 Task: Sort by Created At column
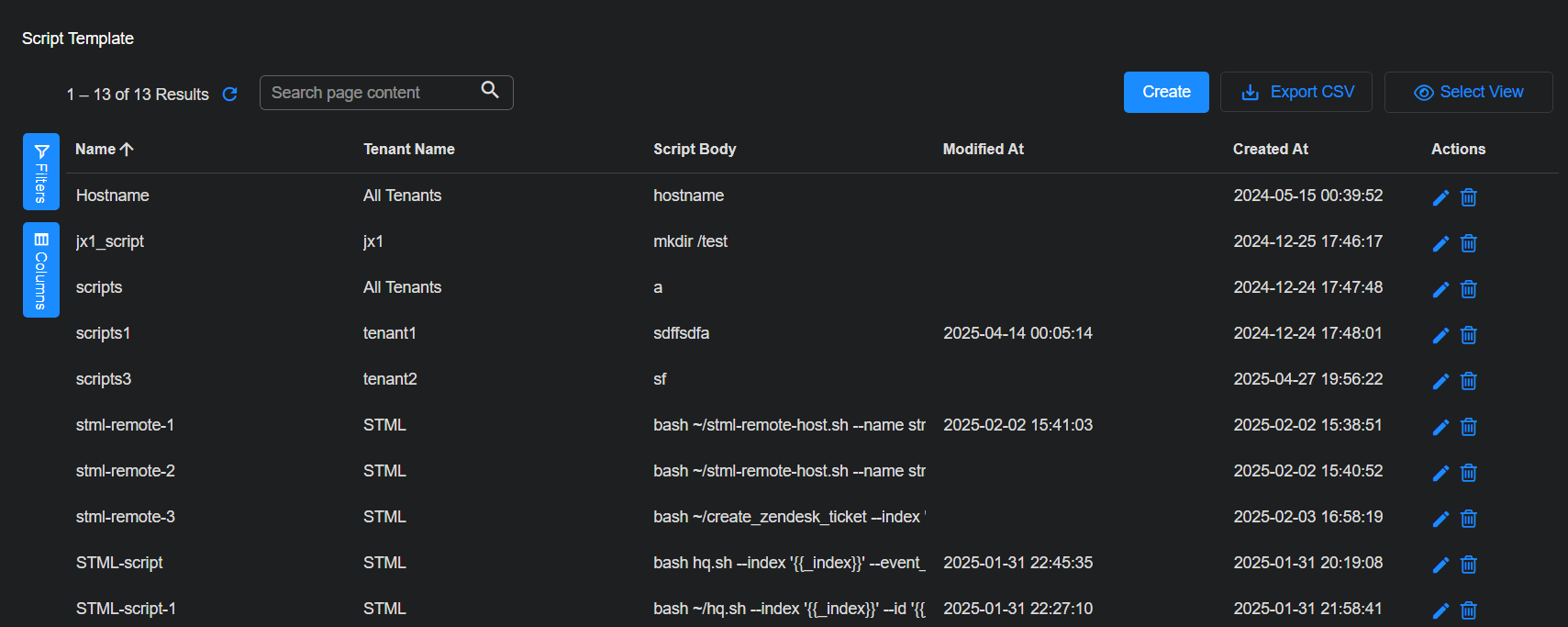point(1270,149)
